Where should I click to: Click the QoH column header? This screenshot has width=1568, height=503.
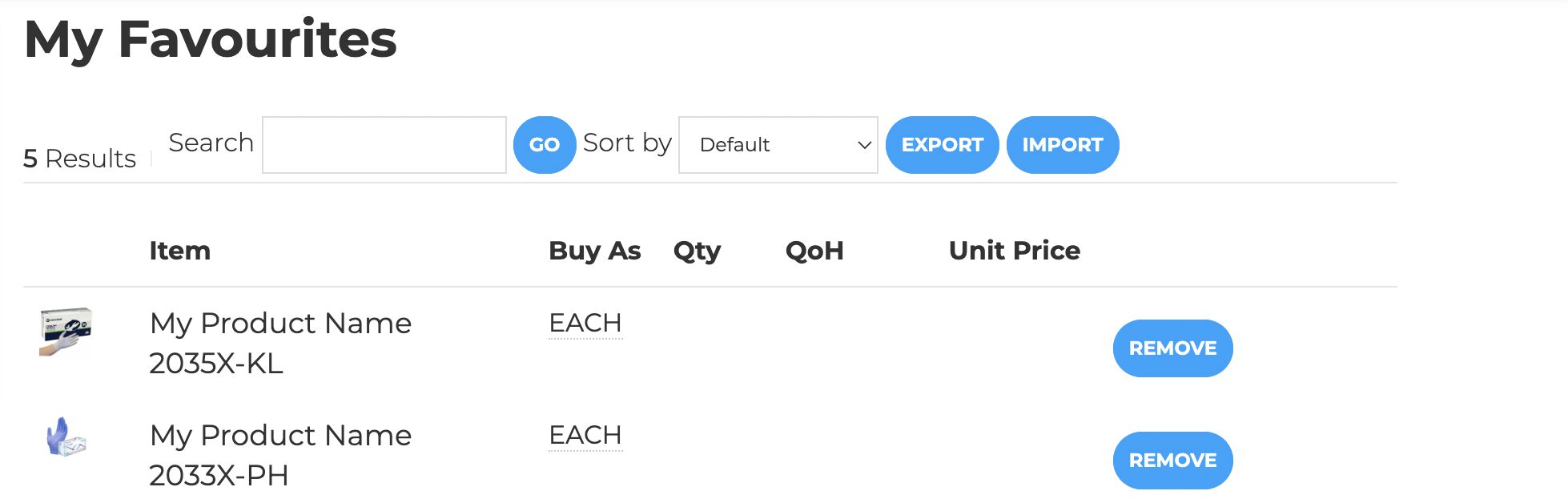[x=814, y=251]
